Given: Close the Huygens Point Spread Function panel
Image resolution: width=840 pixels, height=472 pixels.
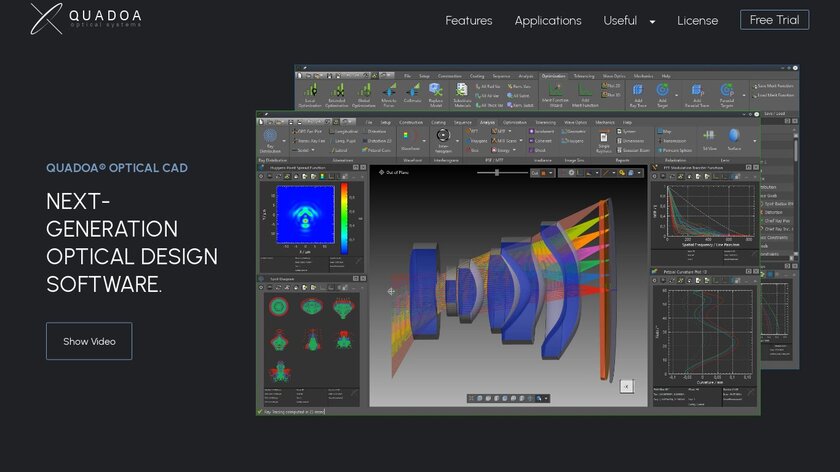Looking at the screenshot, I should pyautogui.click(x=363, y=168).
